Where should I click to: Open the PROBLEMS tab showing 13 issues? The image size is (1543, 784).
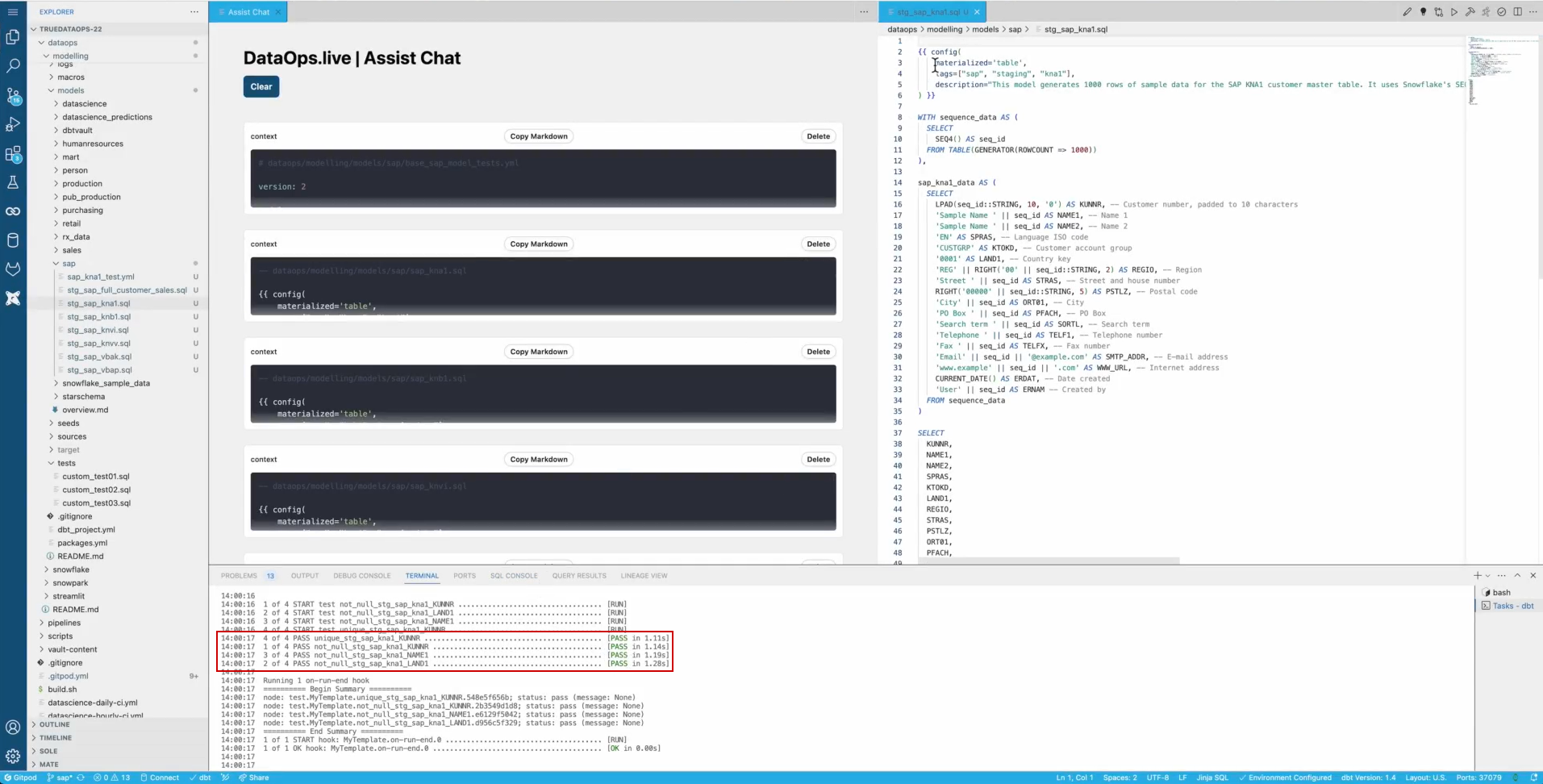click(x=239, y=575)
